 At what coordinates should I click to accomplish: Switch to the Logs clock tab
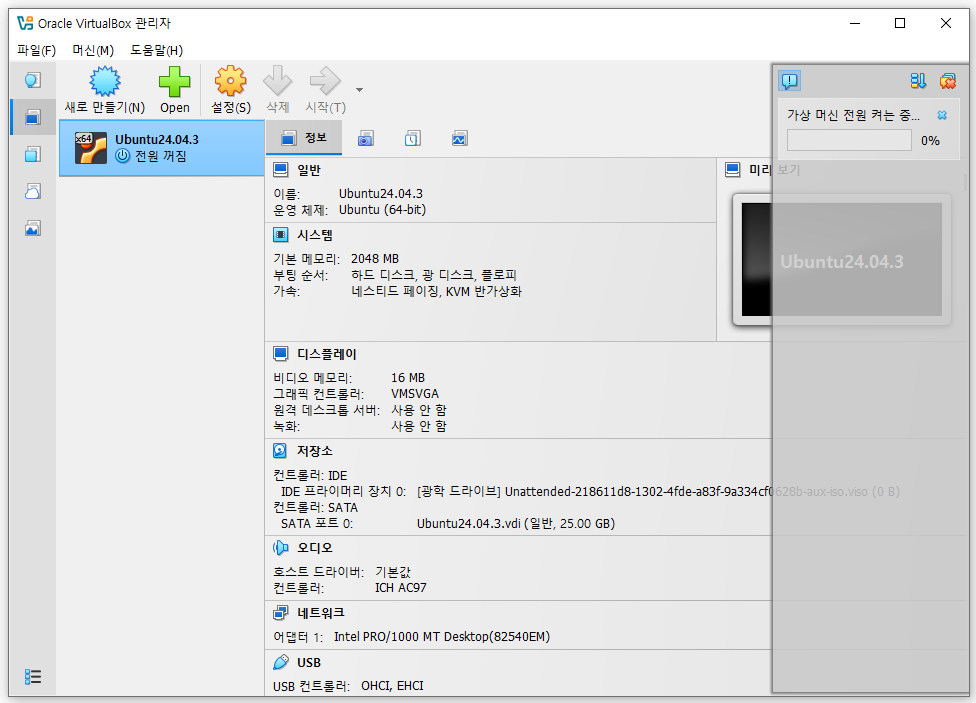pyautogui.click(x=413, y=139)
